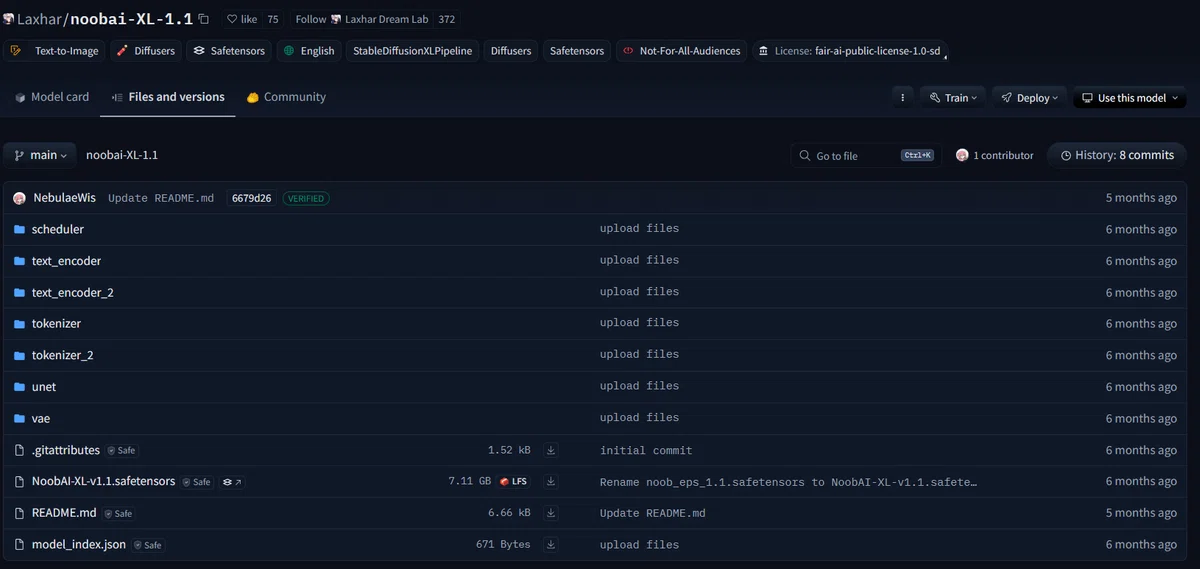Click the Text-to-Image tag

coord(54,50)
